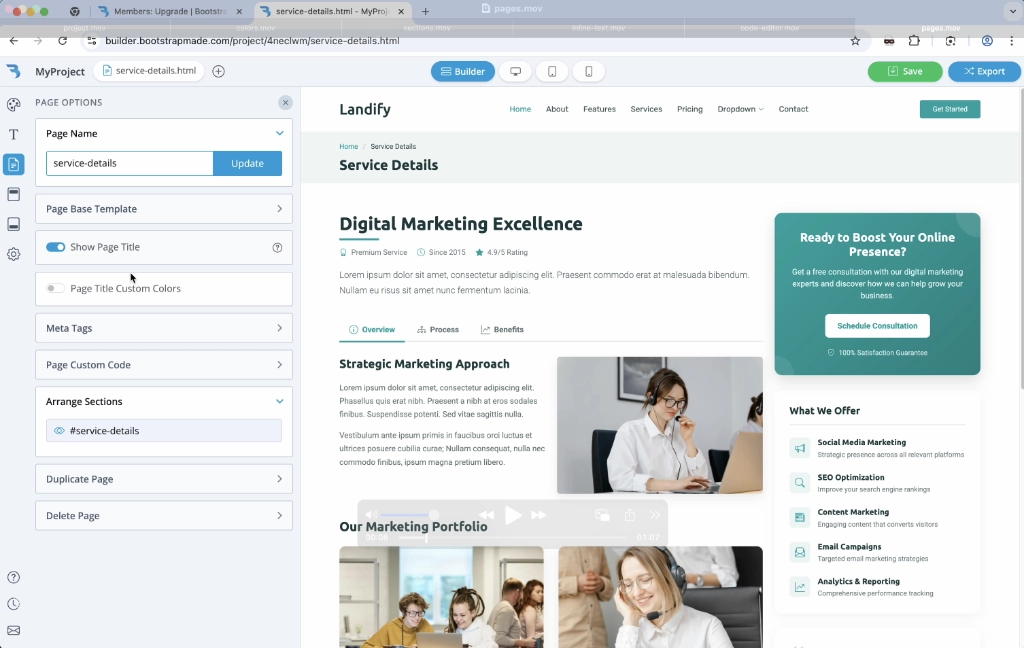
Task: Open the color palette sidebar icon
Action: [13, 105]
